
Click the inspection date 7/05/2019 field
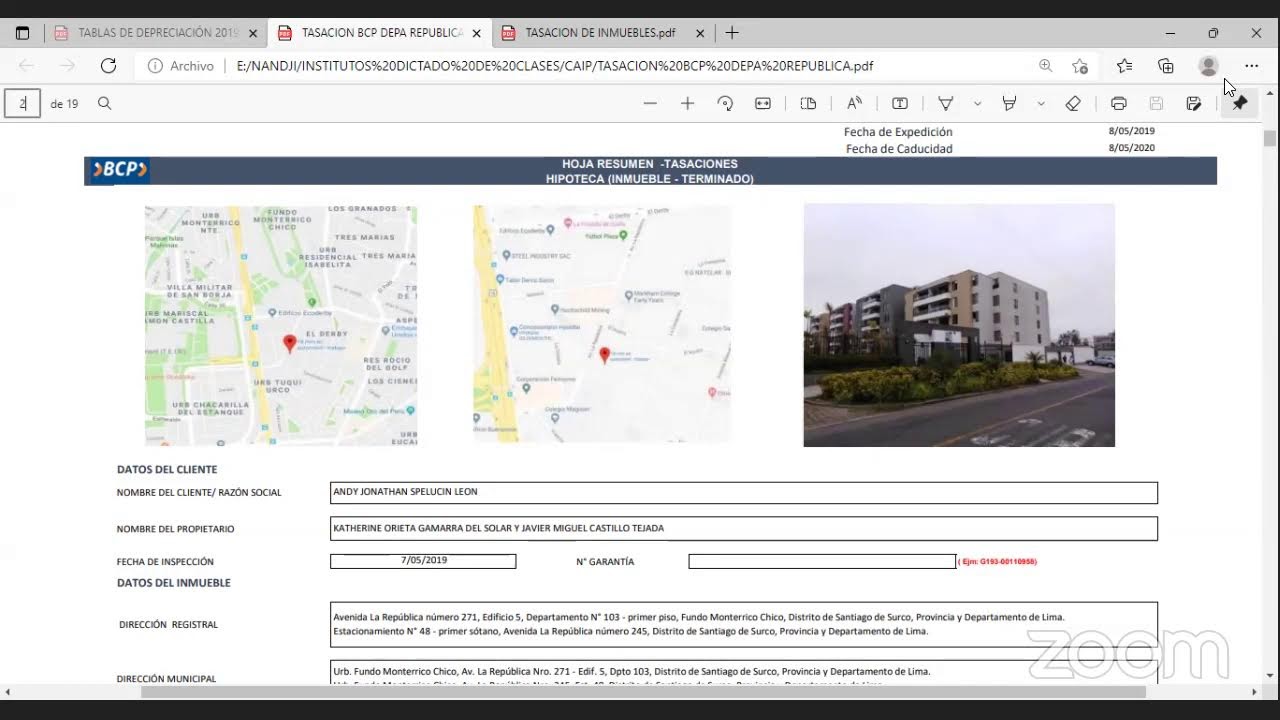click(x=423, y=561)
